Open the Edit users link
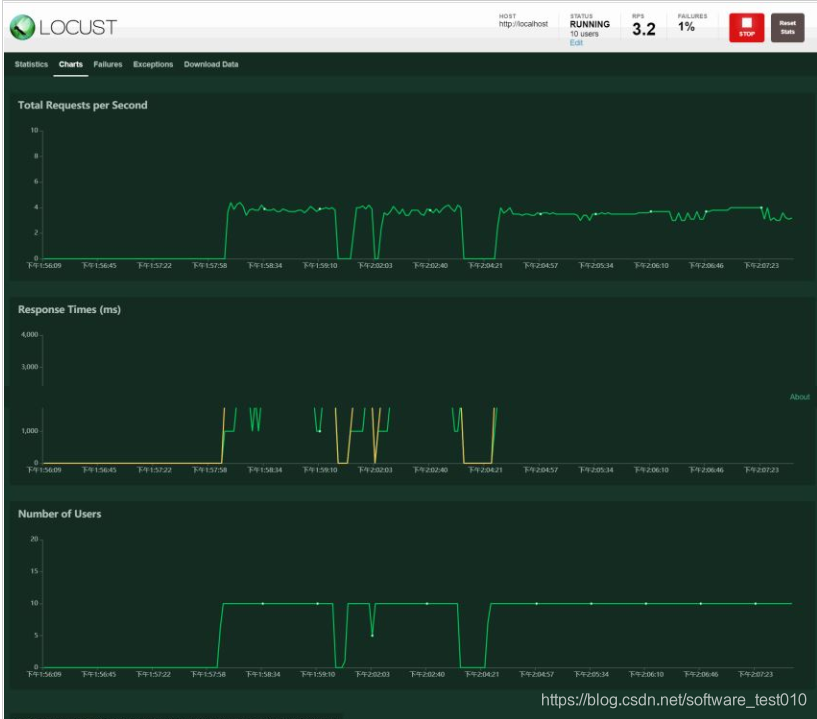Screen dimensions: 817x719 point(576,43)
